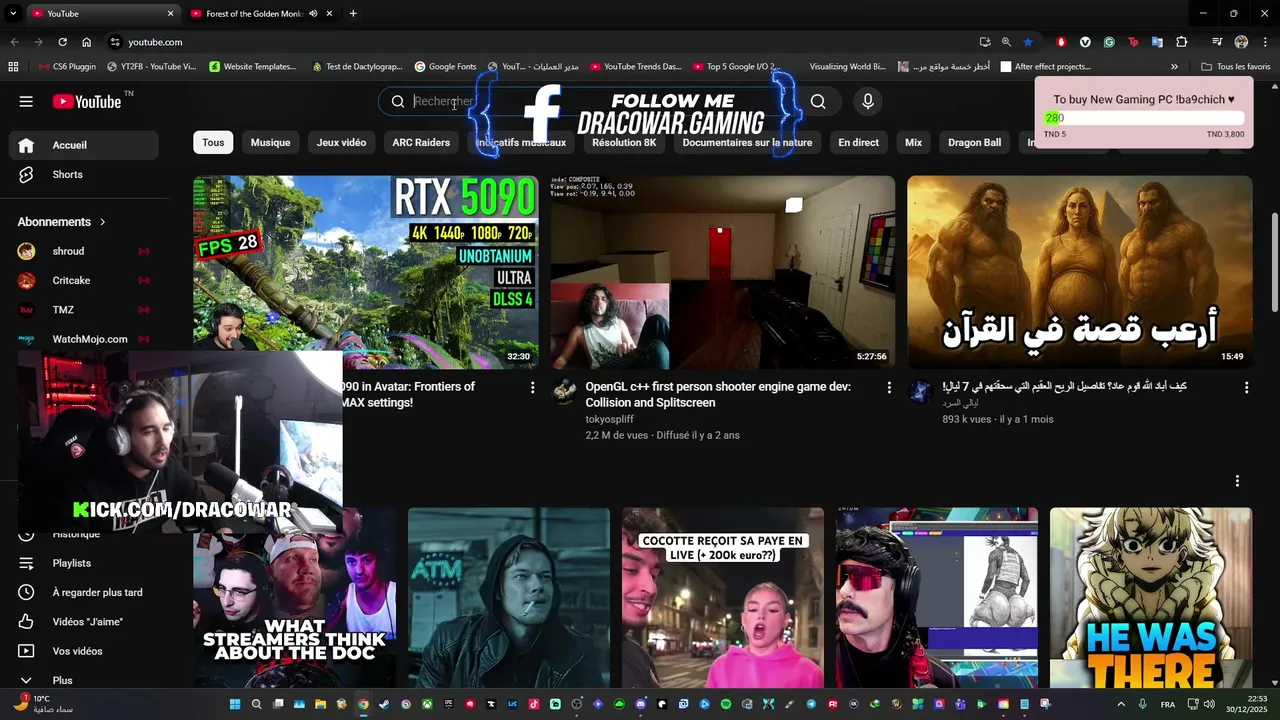Open the tab search dropdown arrow
Viewport: 1280px width, 720px height.
pos(13,14)
